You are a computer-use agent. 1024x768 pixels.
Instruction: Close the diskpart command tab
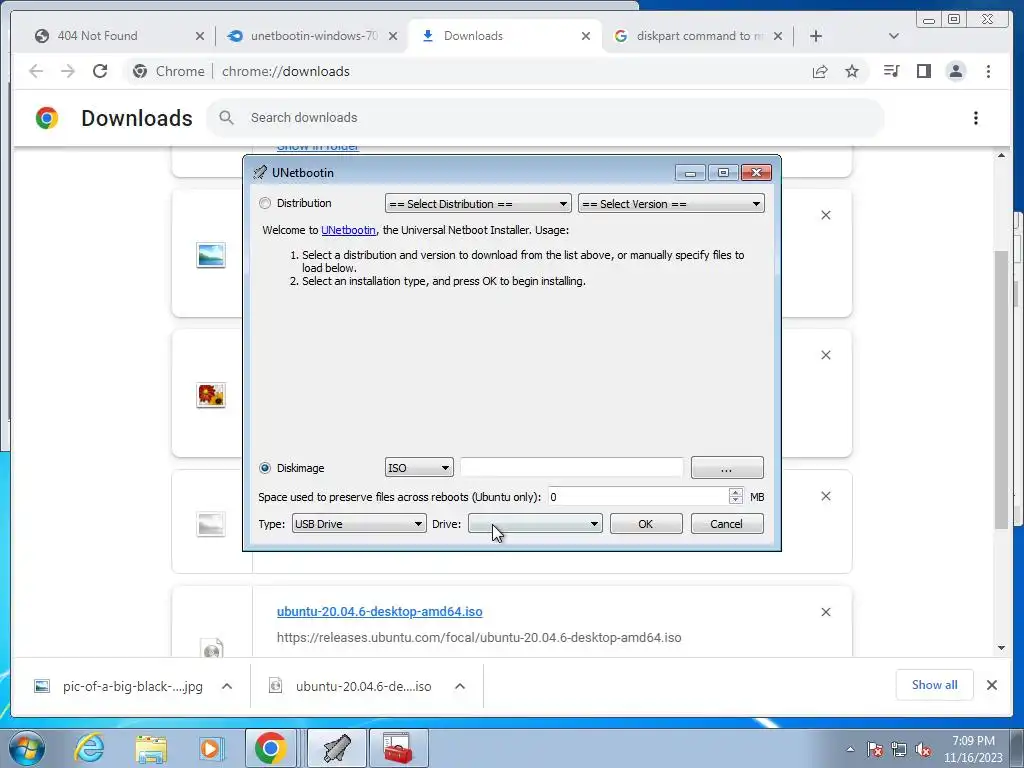click(x=778, y=37)
